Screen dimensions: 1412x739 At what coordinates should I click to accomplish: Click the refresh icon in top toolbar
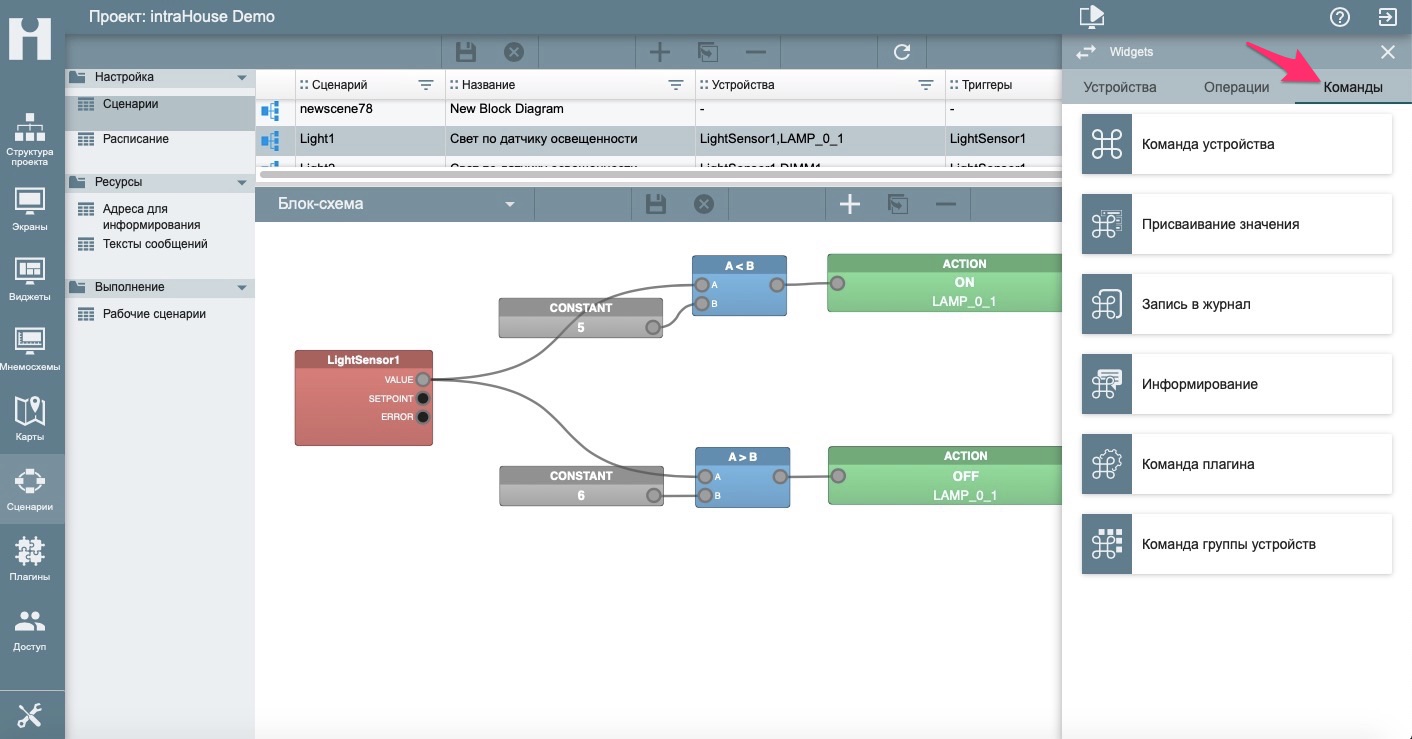(x=902, y=52)
